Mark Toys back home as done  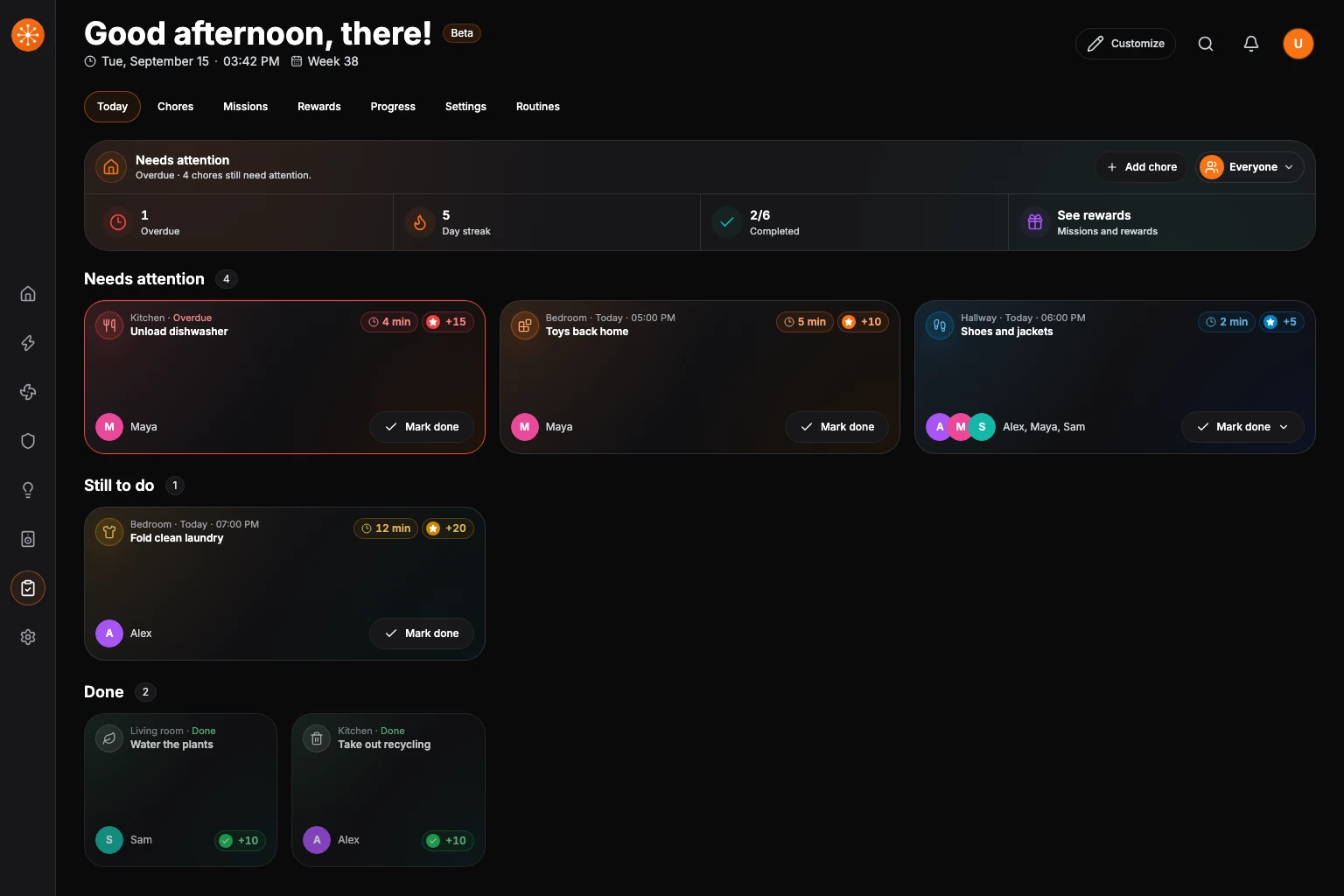pyautogui.click(x=837, y=427)
